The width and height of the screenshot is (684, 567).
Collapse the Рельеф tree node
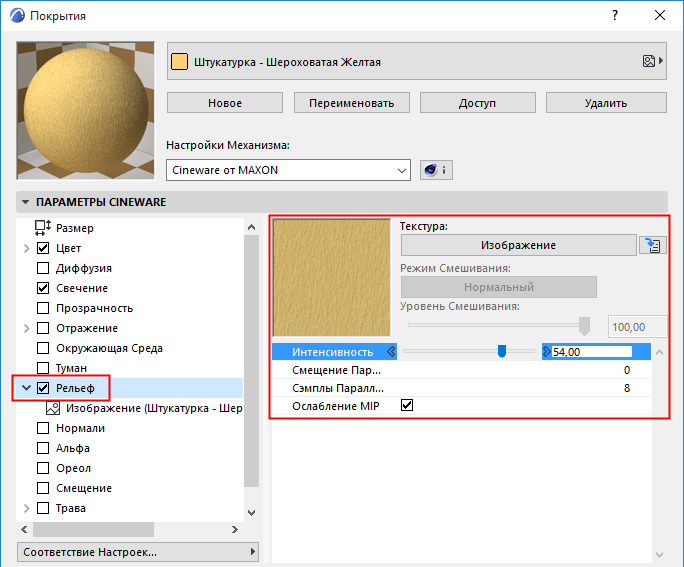coord(26,388)
